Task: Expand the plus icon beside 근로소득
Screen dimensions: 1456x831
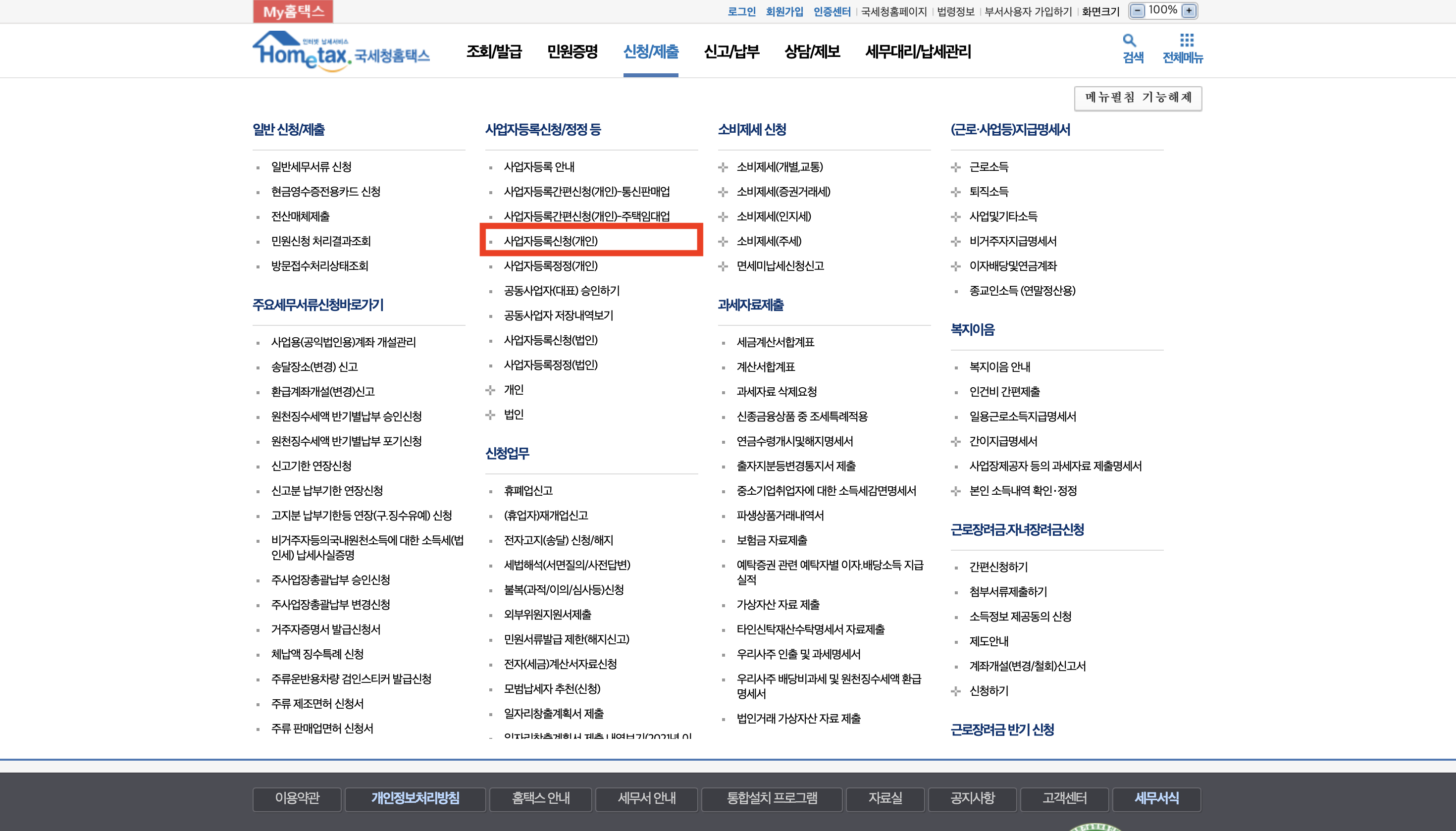Action: [955, 167]
